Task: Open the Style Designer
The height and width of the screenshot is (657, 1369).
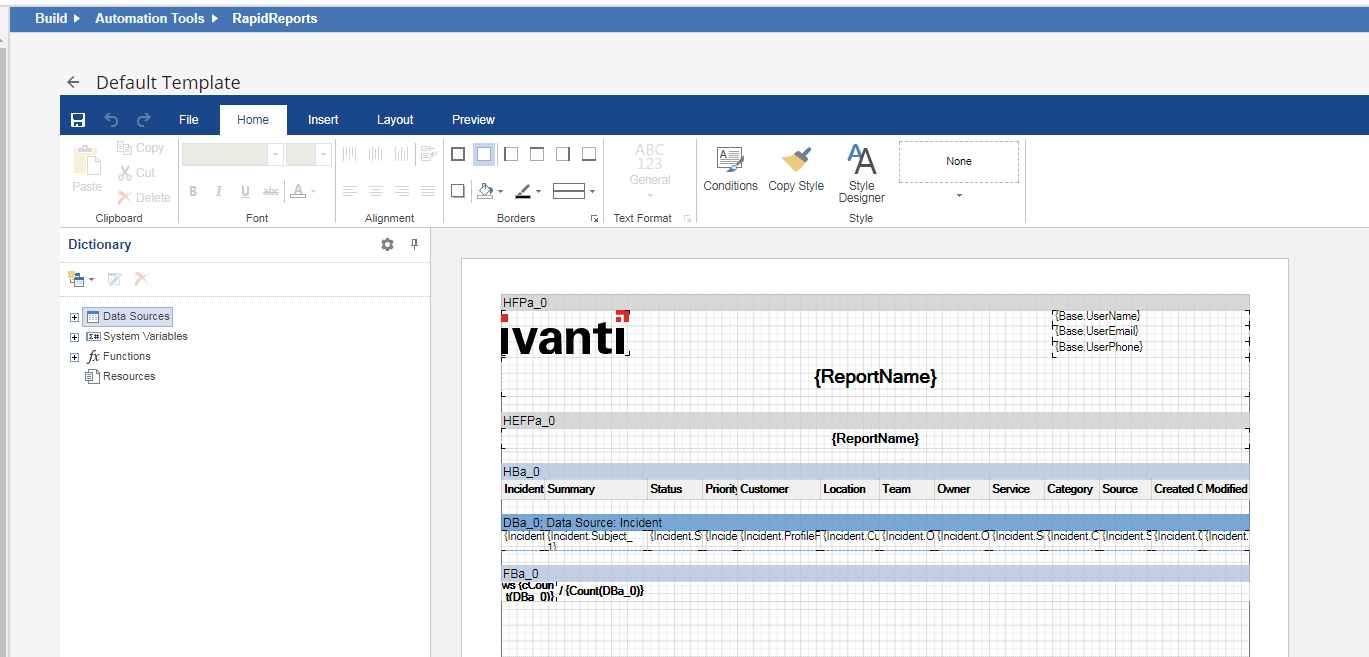Action: [861, 172]
